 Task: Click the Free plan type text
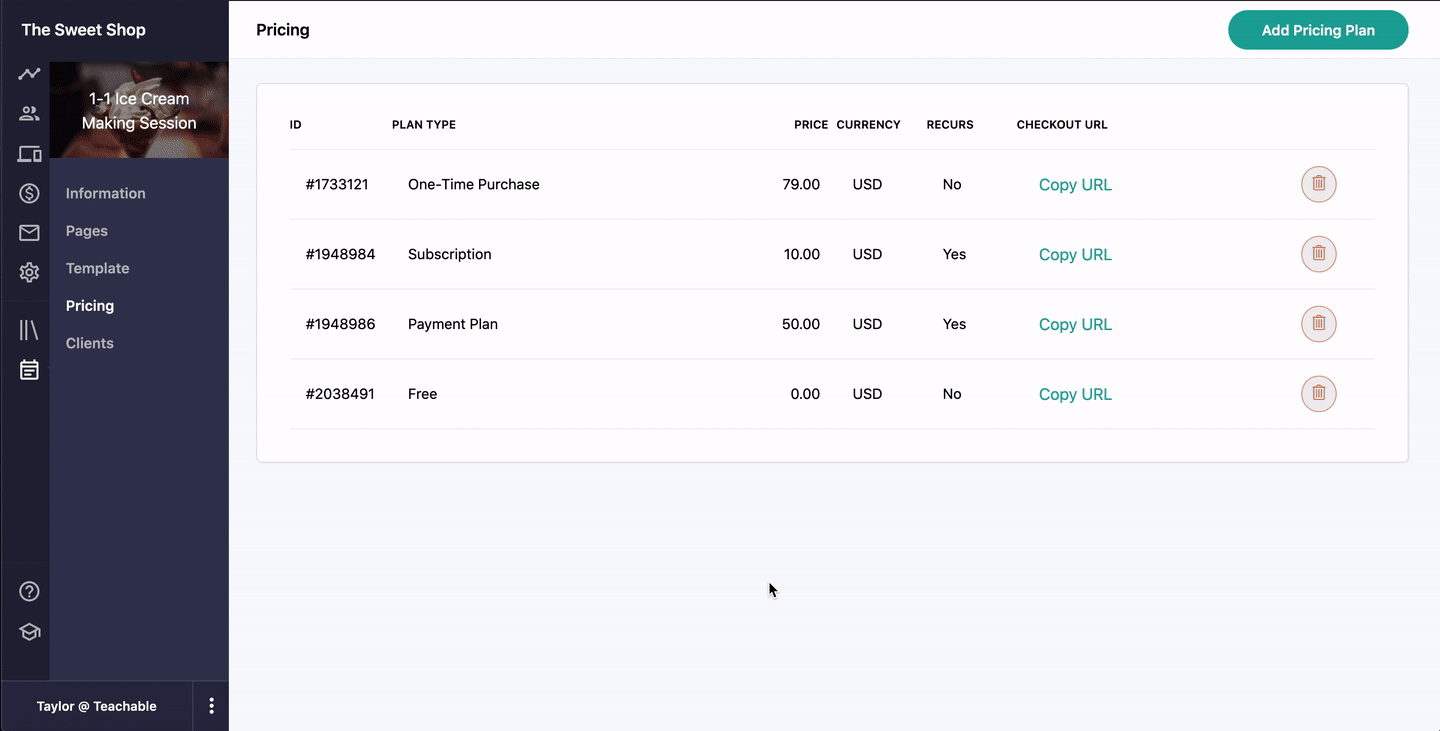422,394
